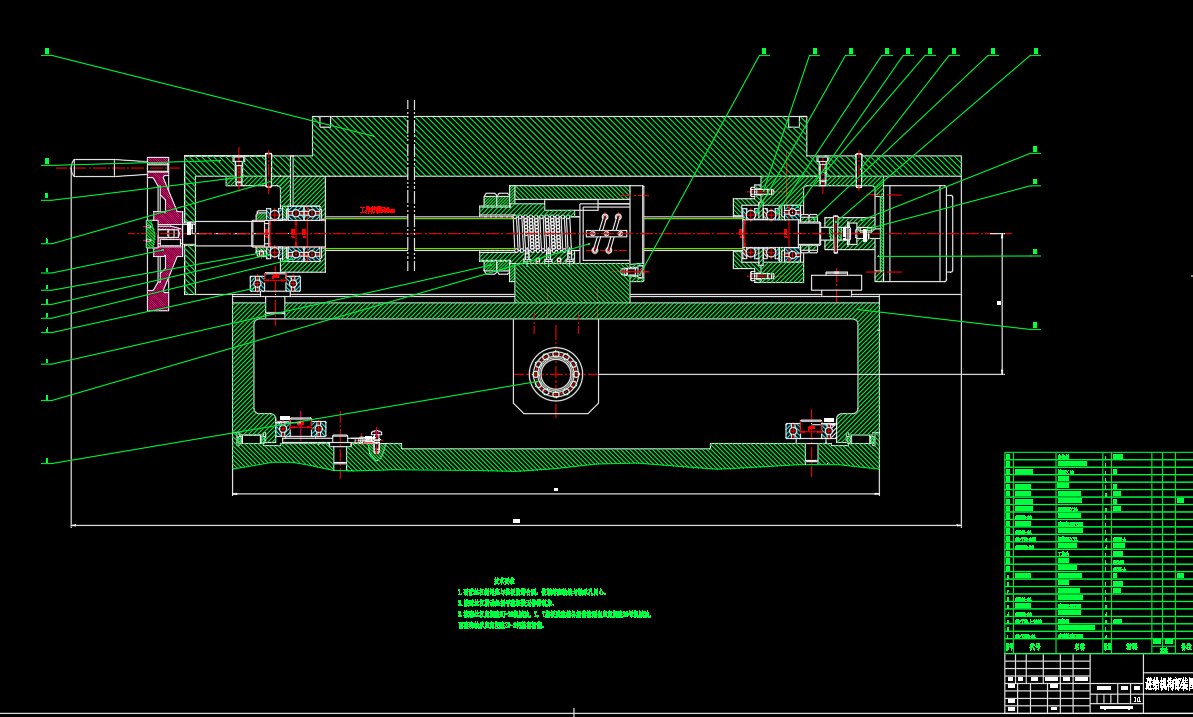Click the parts list header row
The image size is (1193, 717).
click(1098, 647)
